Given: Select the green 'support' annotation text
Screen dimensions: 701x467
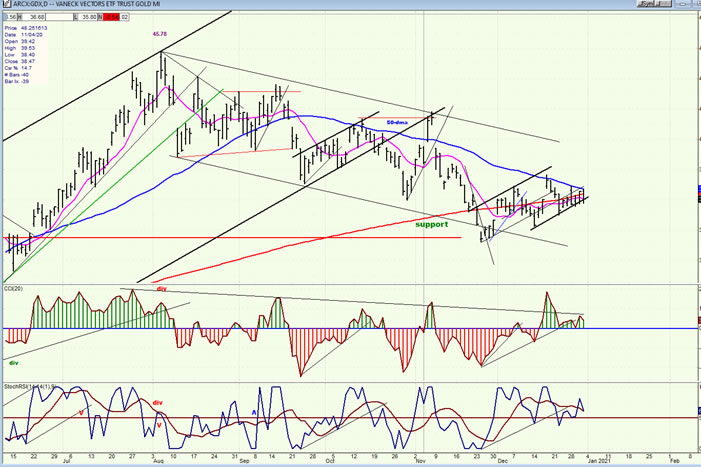Looking at the screenshot, I should click(432, 224).
